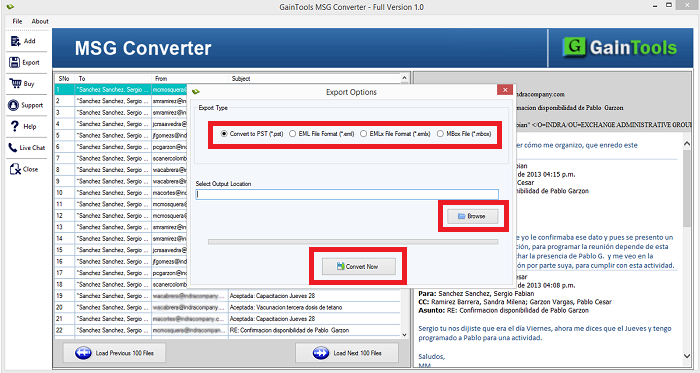The height and width of the screenshot is (373, 700).
Task: Choose EML File Format radio option
Action: (x=292, y=134)
